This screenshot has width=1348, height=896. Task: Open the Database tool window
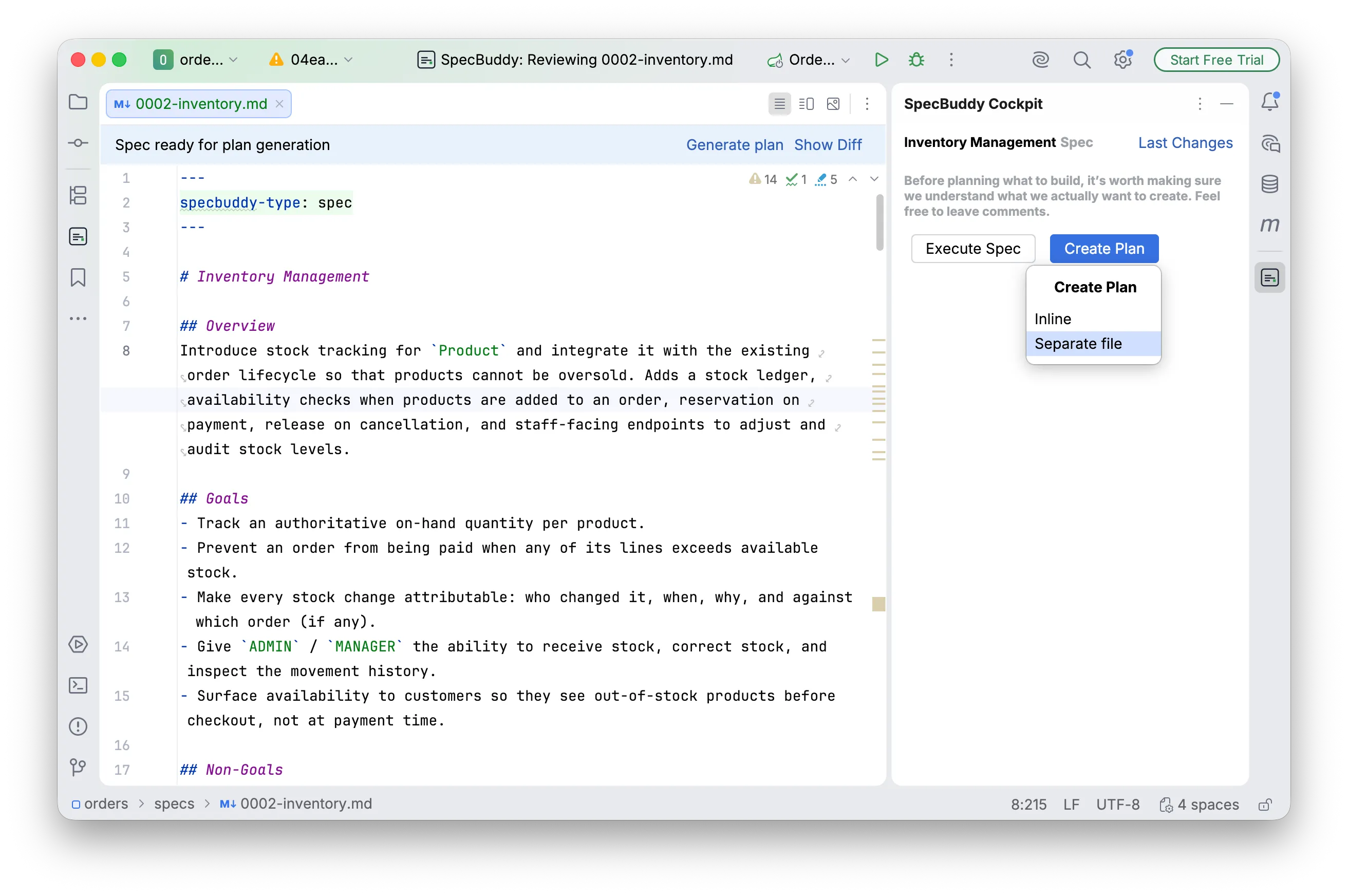click(1270, 184)
